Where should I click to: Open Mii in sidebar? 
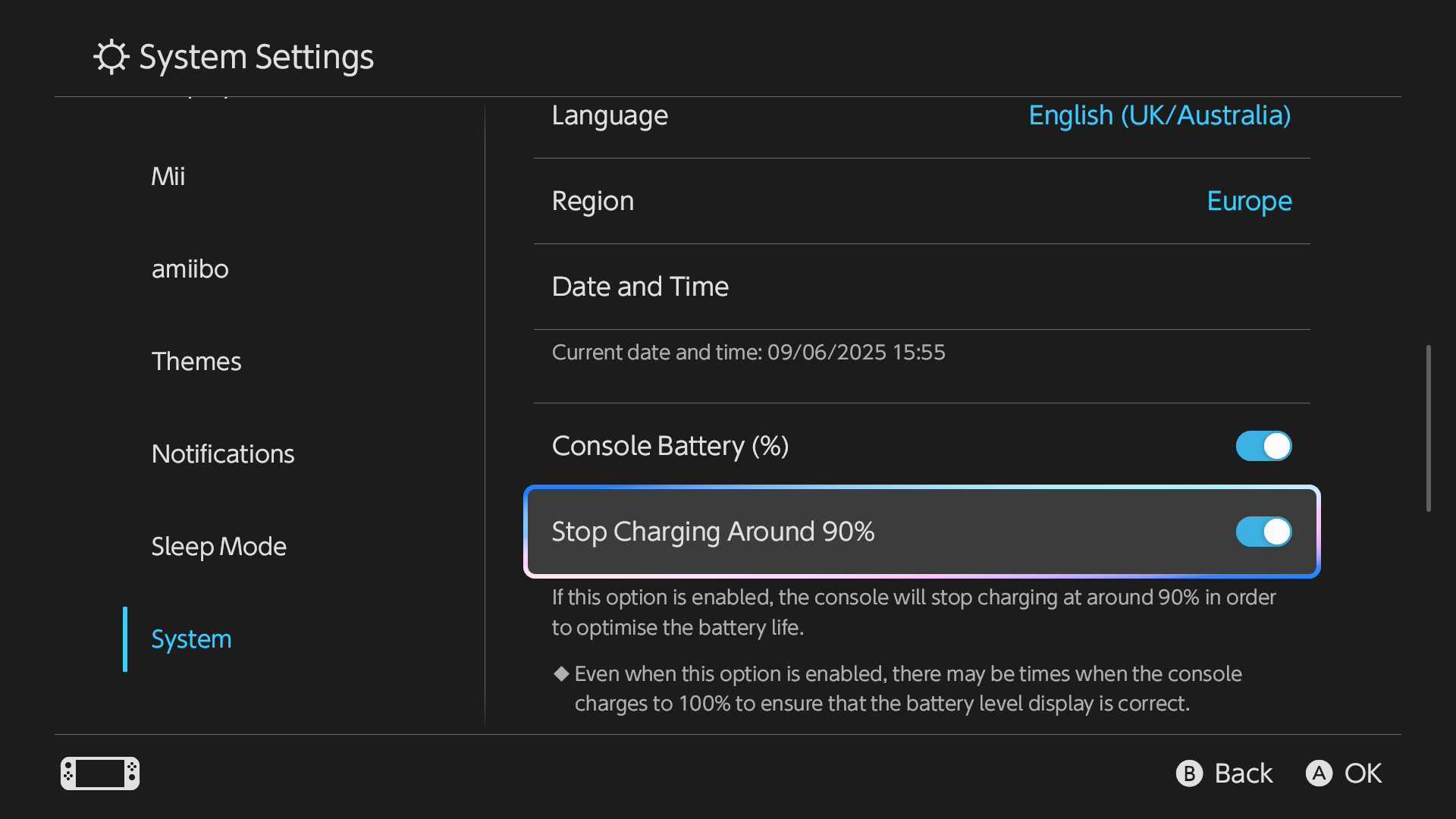pyautogui.click(x=168, y=177)
